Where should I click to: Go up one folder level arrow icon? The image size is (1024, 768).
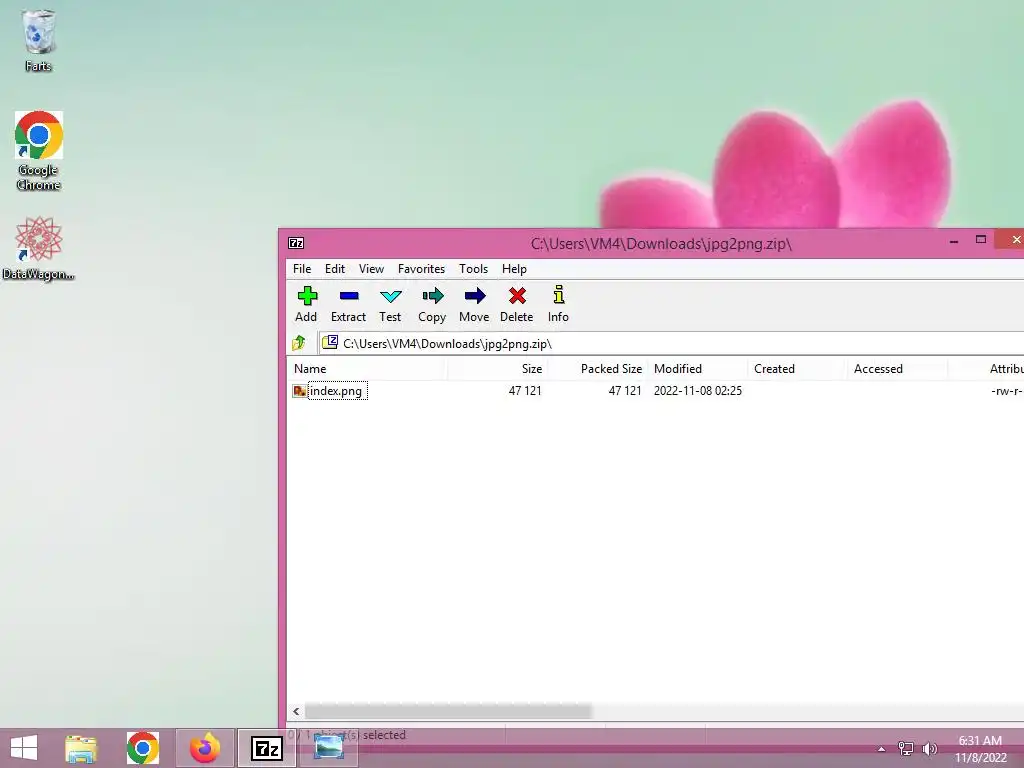(x=299, y=343)
